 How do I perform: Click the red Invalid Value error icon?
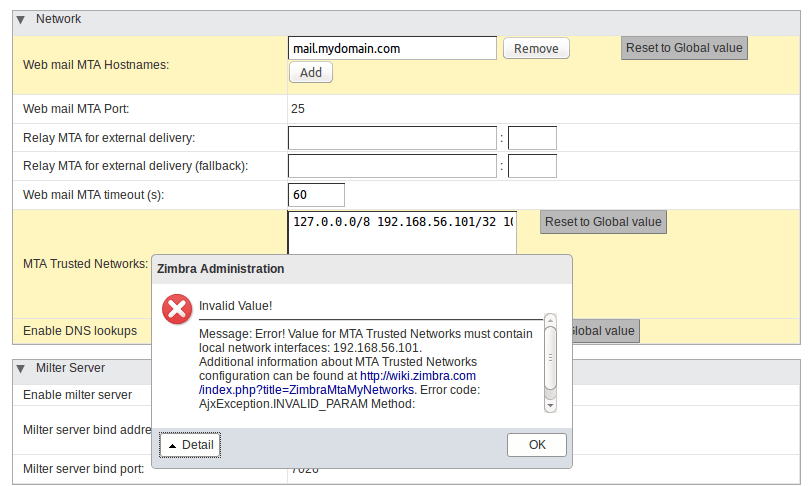[x=177, y=309]
